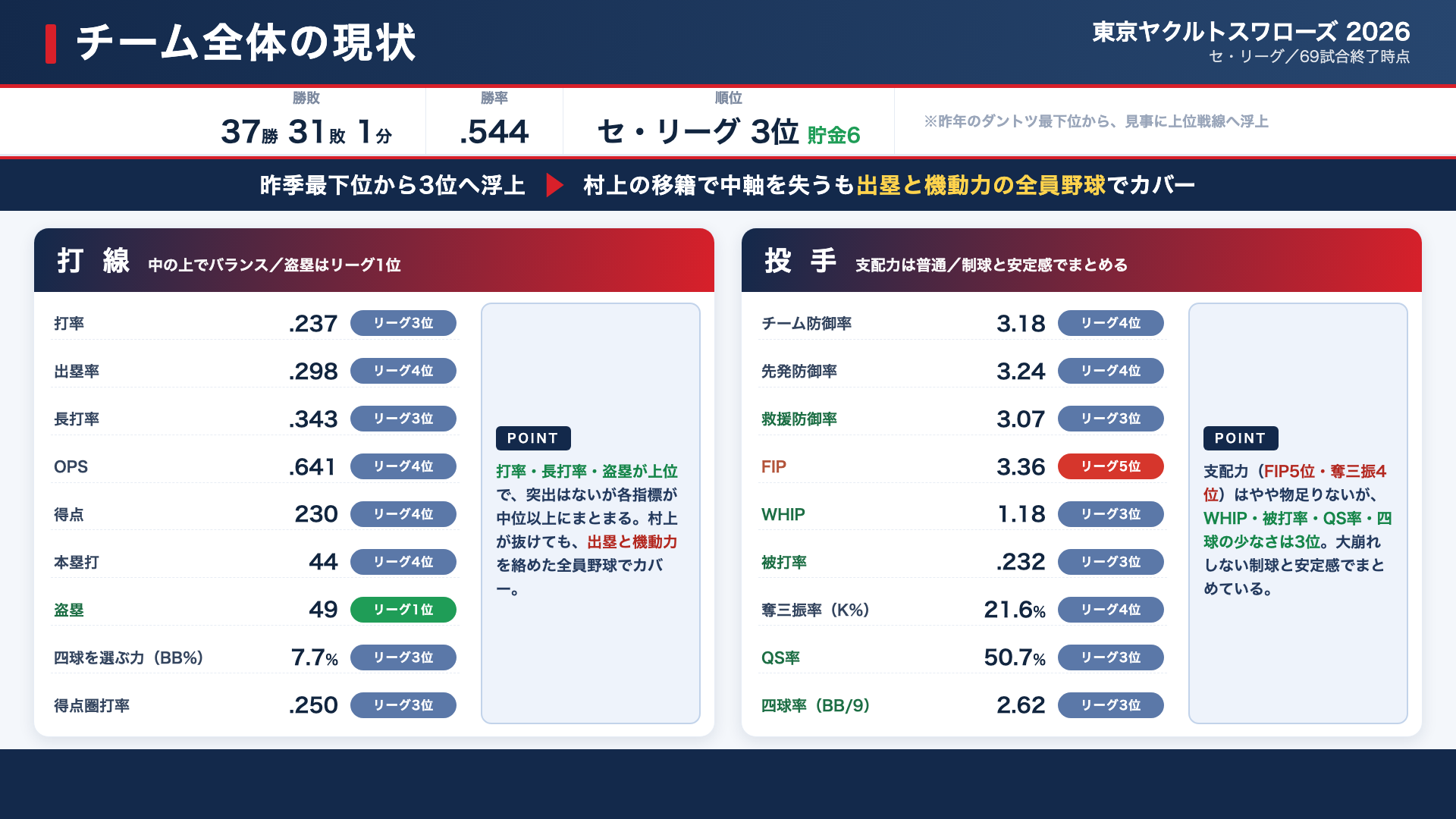This screenshot has height=819, width=1456.
Task: Click the 長打率 value .343
Action: pyautogui.click(x=313, y=419)
